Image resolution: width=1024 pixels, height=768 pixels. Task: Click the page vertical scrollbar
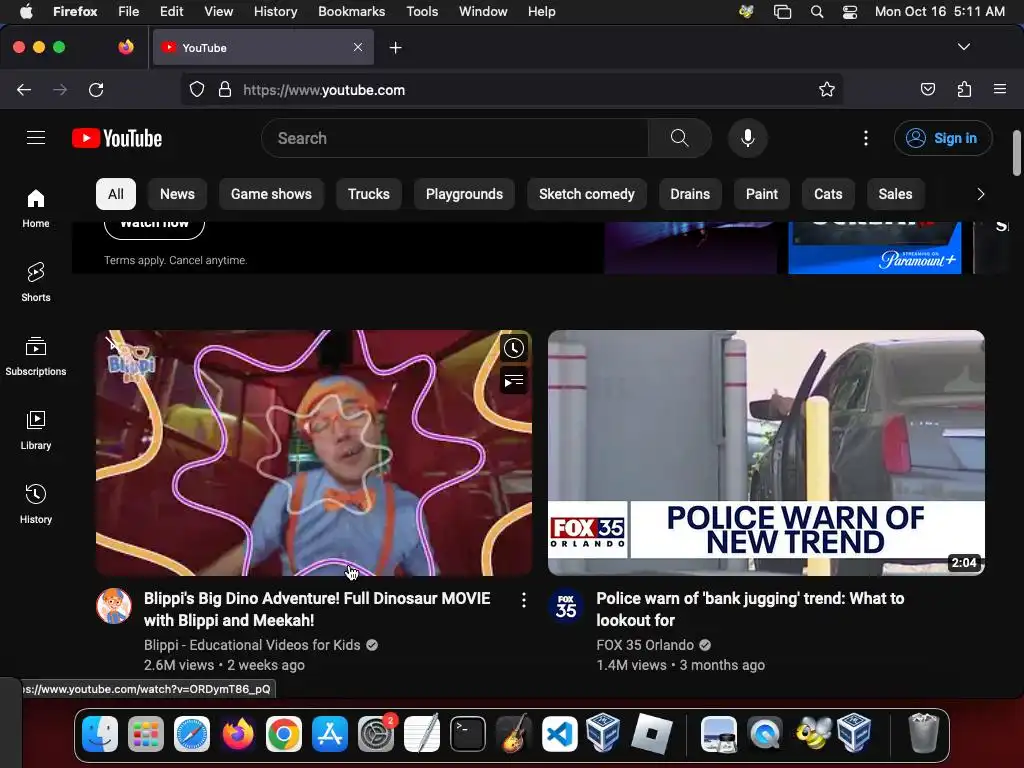(1016, 153)
